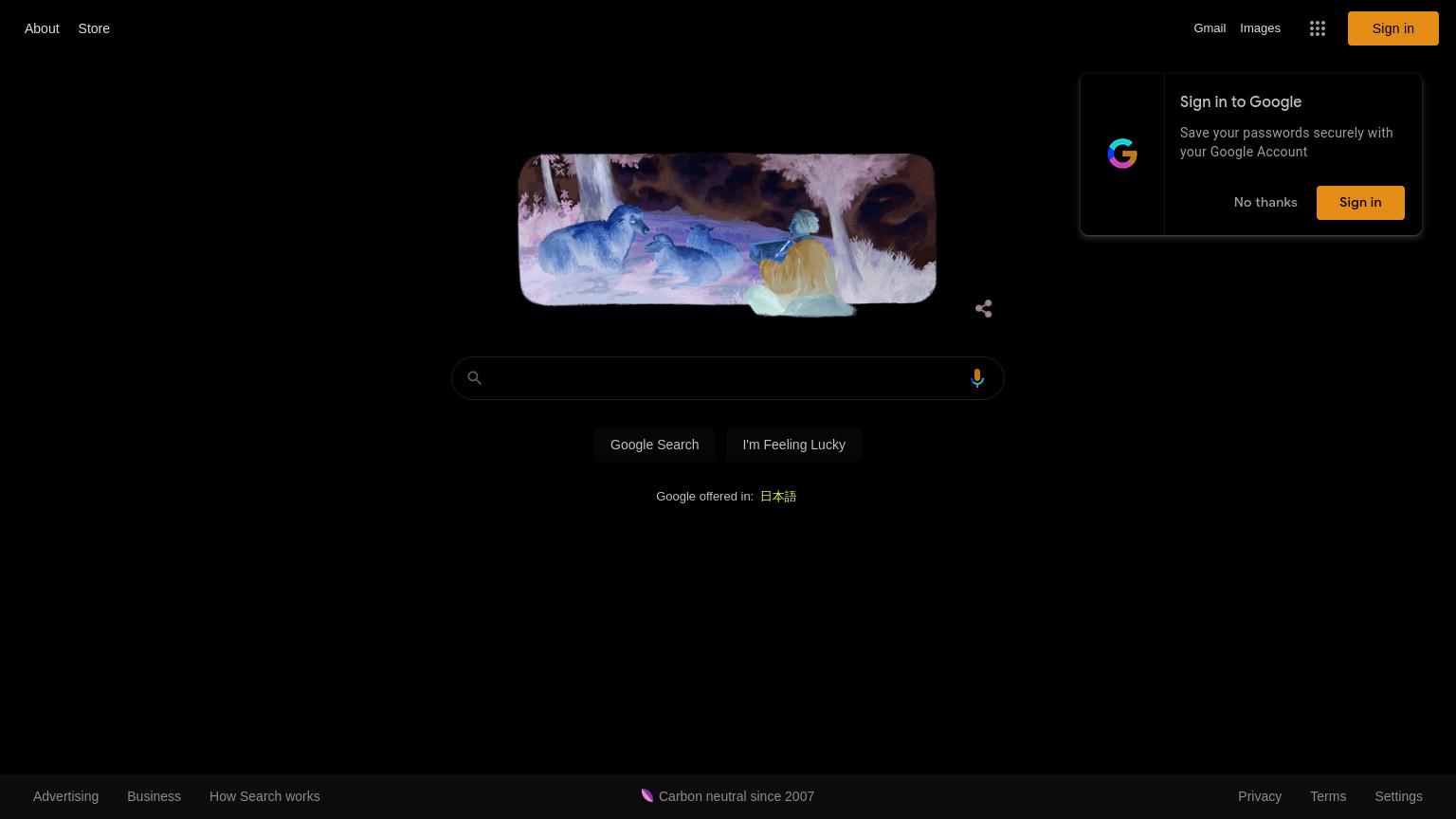Viewport: 1456px width, 819px height.
Task: Open the Privacy footer link
Action: 1260,796
